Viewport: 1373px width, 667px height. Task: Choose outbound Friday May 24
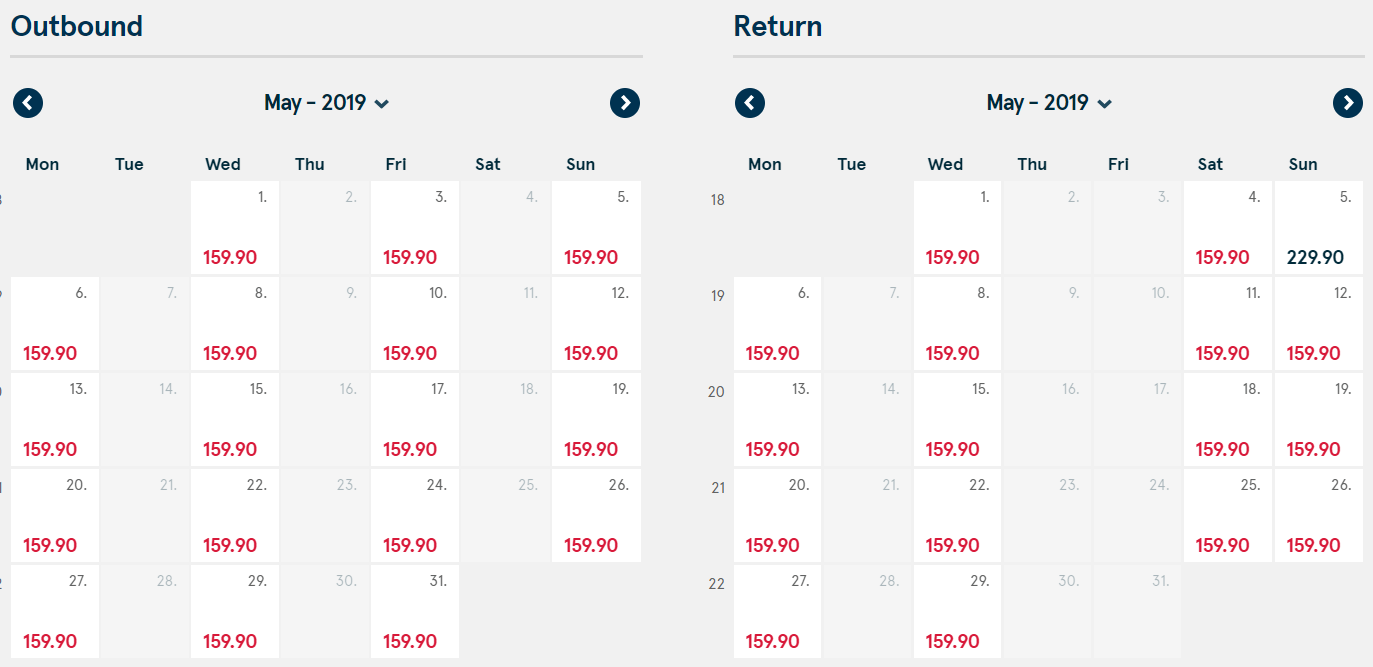[415, 515]
